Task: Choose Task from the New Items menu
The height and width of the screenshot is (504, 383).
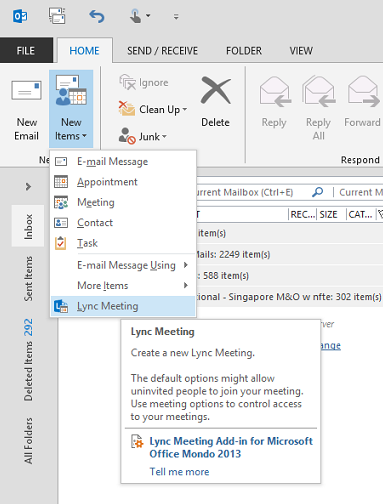Action: (x=123, y=243)
